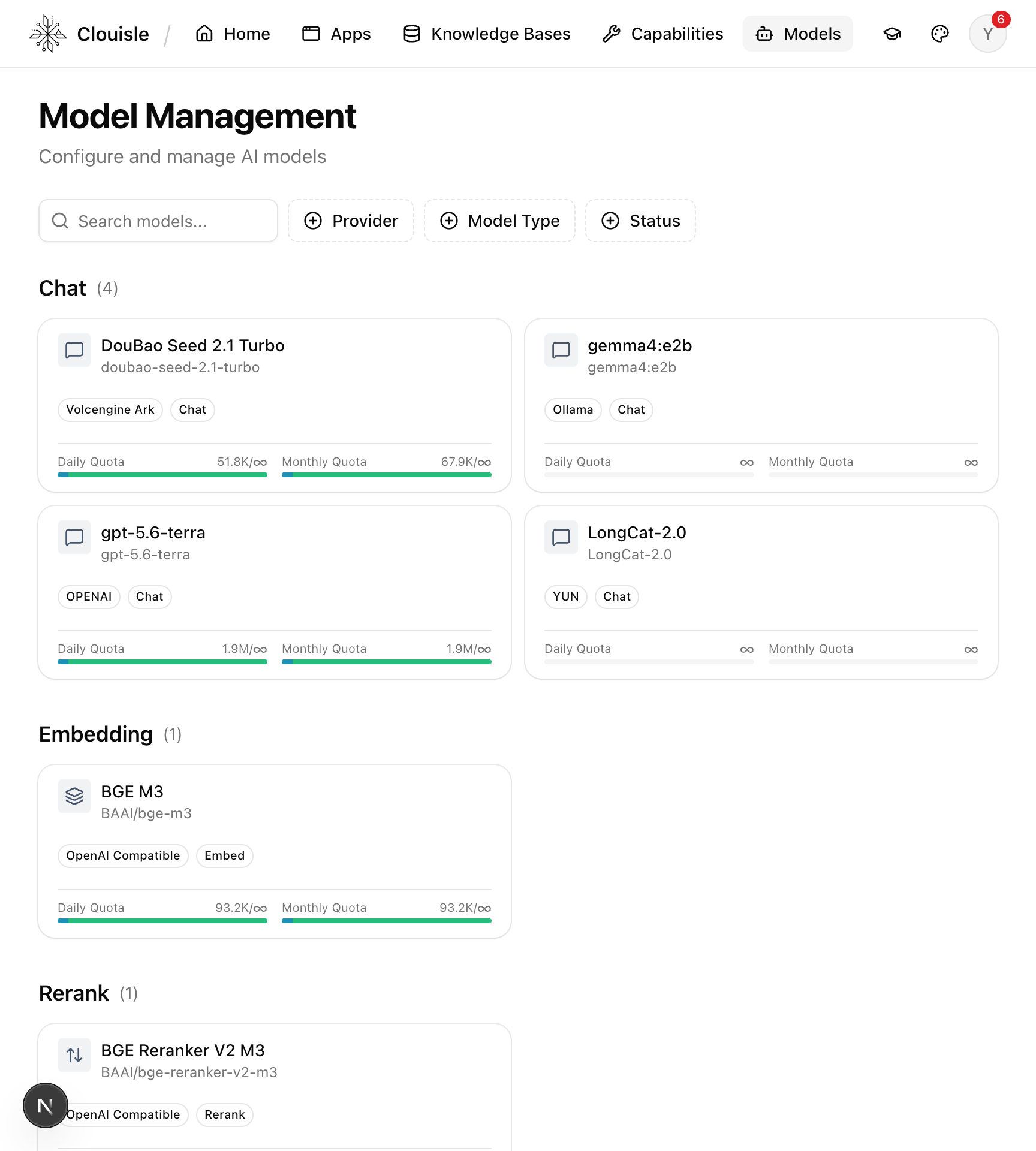
Task: Open the palette theme icon
Action: click(940, 34)
